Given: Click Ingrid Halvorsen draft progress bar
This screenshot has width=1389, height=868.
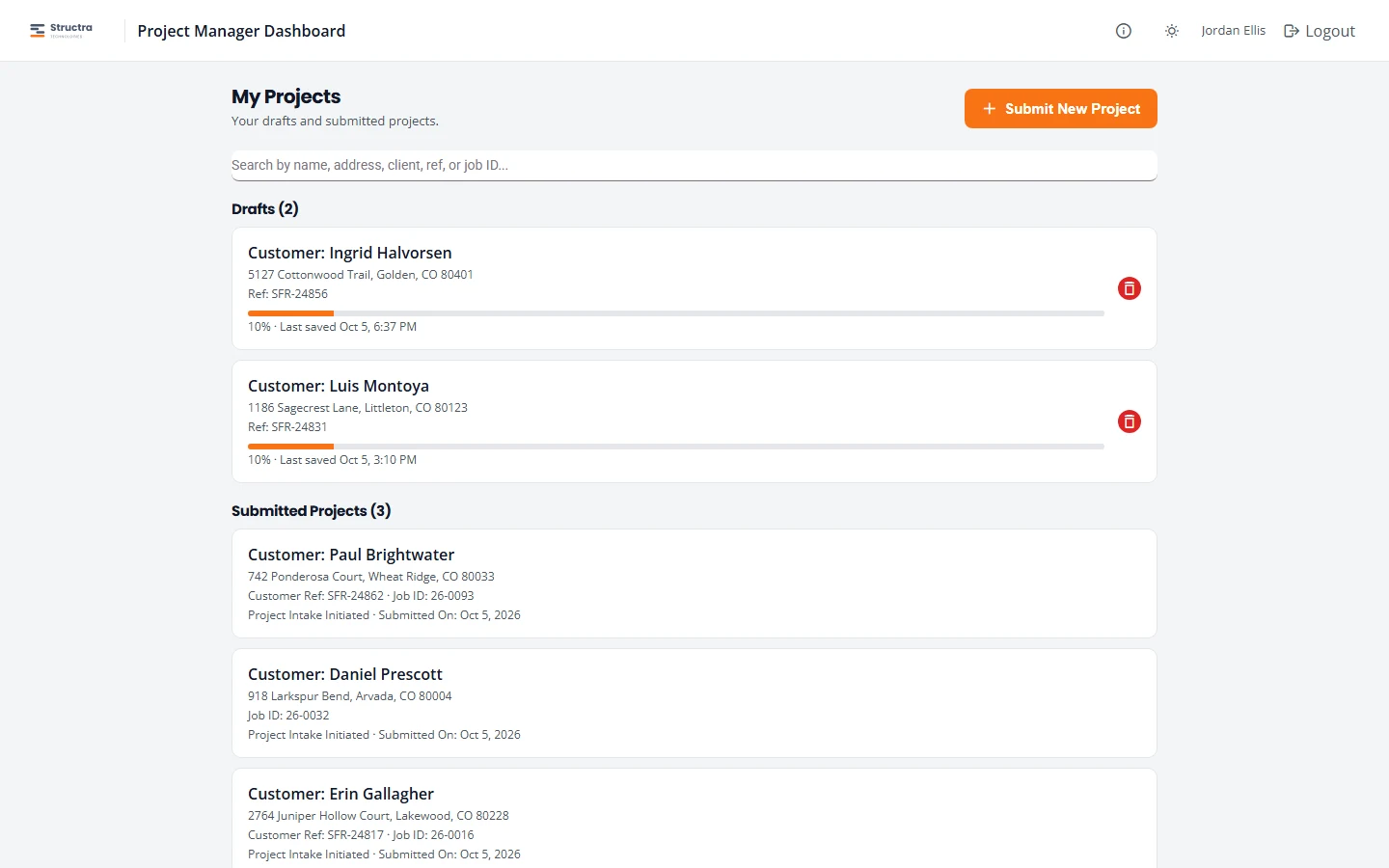Looking at the screenshot, I should pos(676,313).
